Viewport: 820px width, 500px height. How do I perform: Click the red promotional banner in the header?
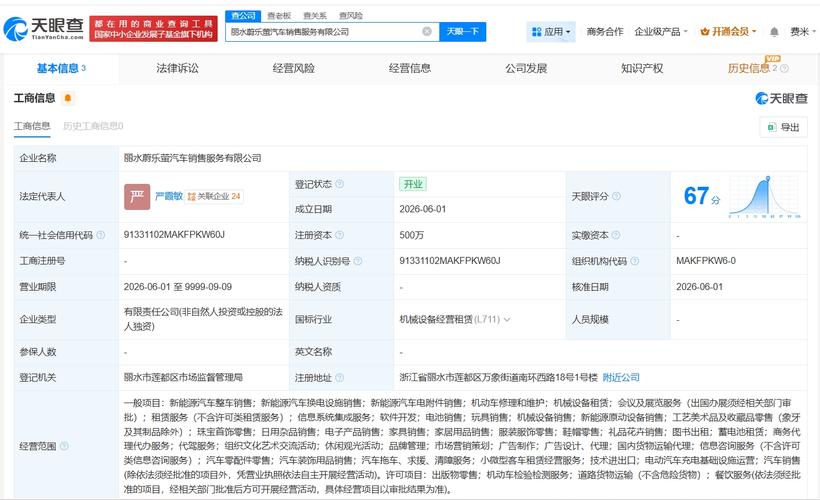153,29
